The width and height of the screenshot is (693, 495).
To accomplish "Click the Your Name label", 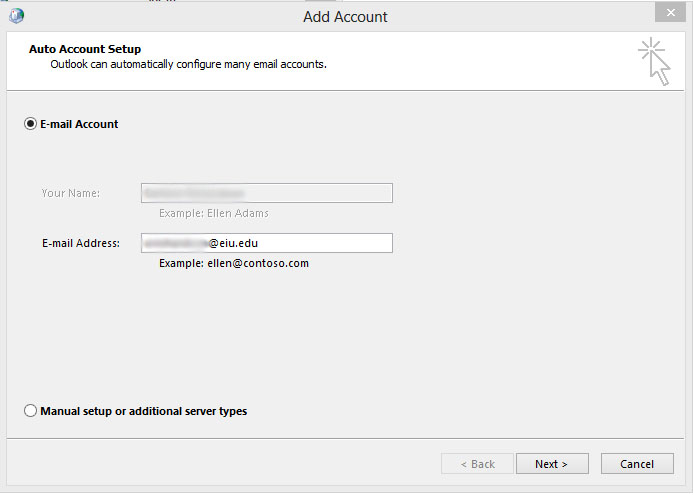I will 71,193.
